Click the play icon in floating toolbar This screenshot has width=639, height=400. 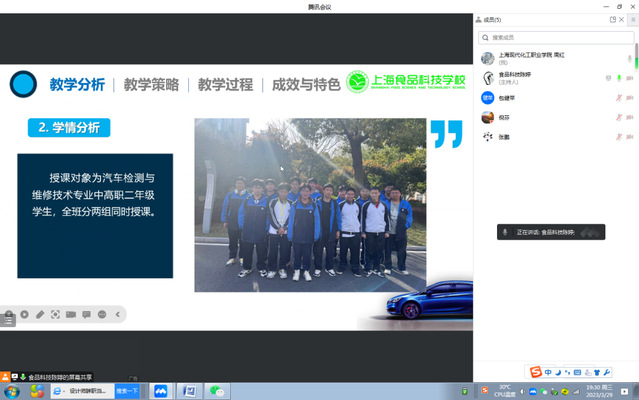click(x=24, y=314)
